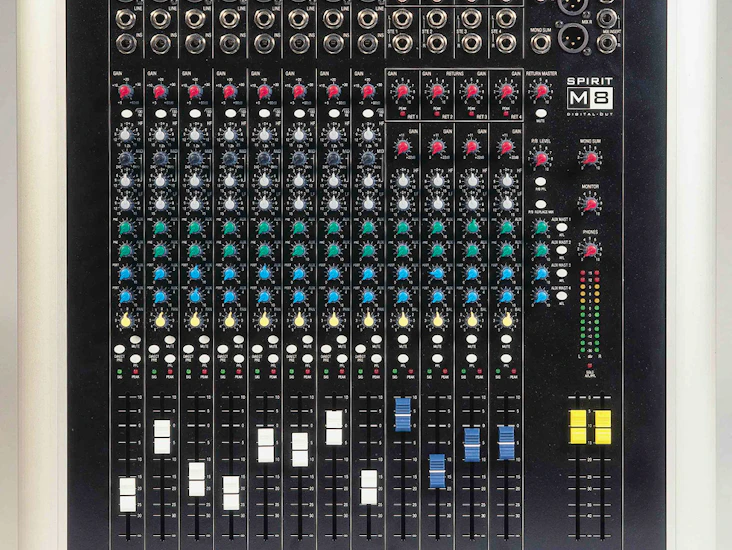The image size is (732, 550).
Task: Click the HF EQ knob on first channel
Action: [x=125, y=135]
